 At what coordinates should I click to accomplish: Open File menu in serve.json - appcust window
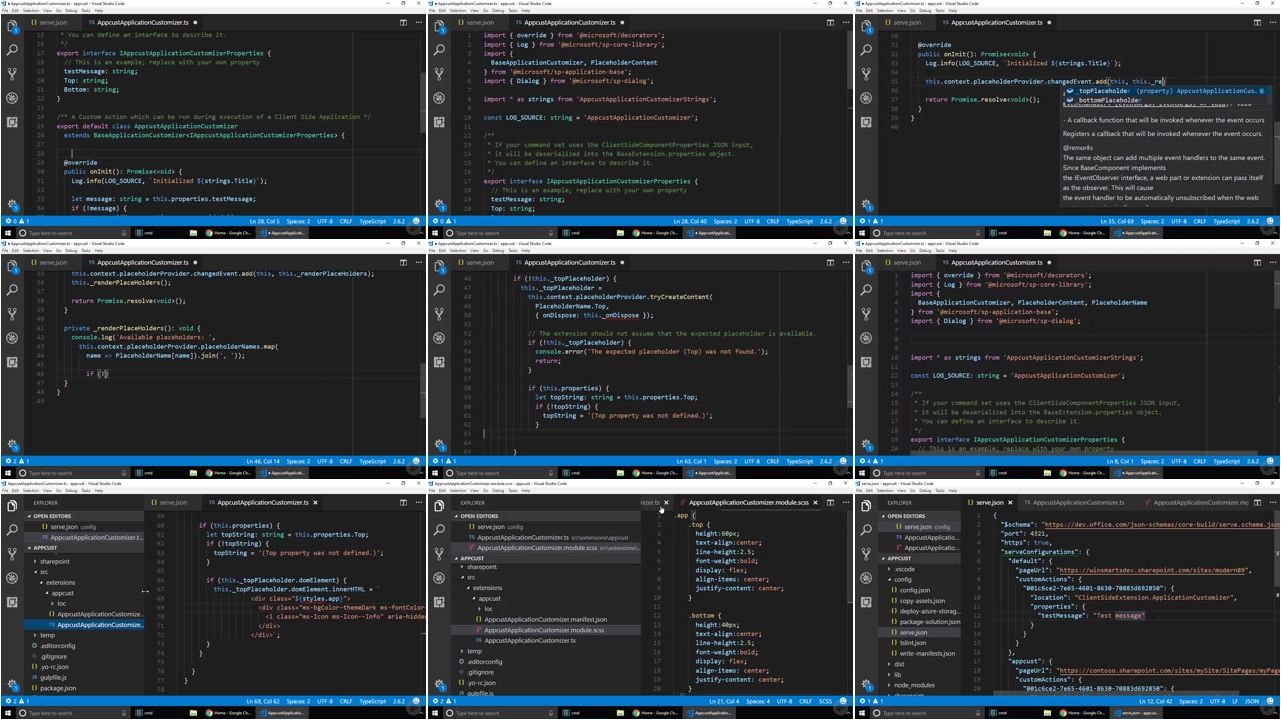[x=860, y=490]
